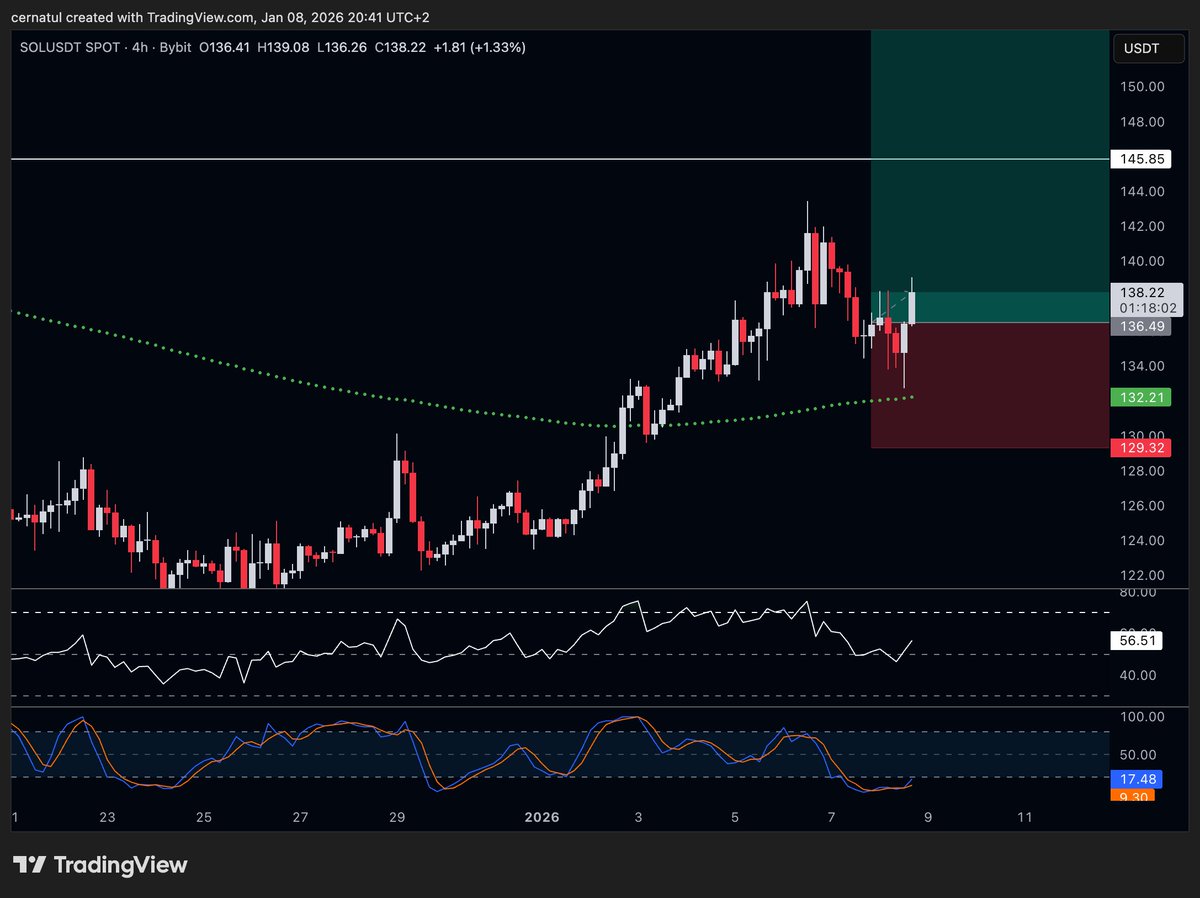Click the 2026 label on the time axis
1200x898 pixels.
tap(541, 817)
